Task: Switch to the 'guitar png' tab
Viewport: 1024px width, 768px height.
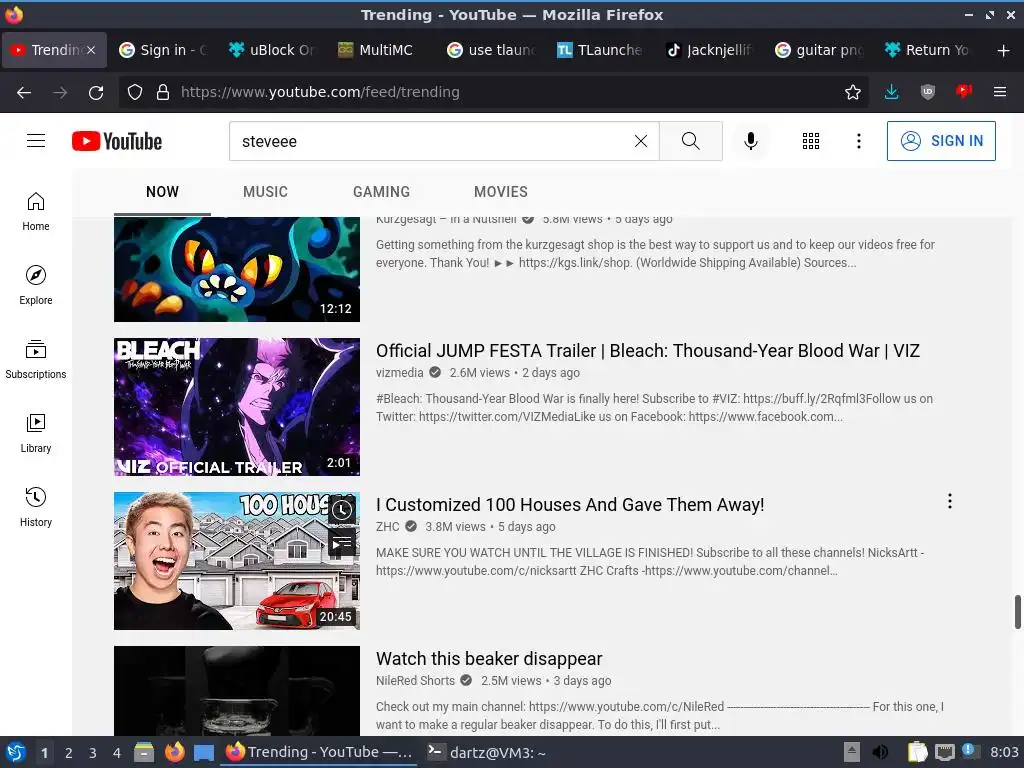Action: tap(819, 50)
